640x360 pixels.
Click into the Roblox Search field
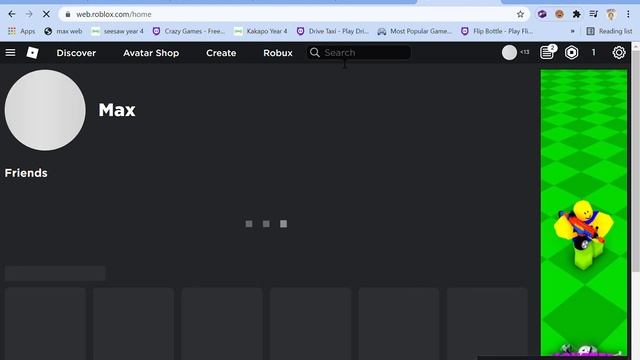[x=359, y=53]
